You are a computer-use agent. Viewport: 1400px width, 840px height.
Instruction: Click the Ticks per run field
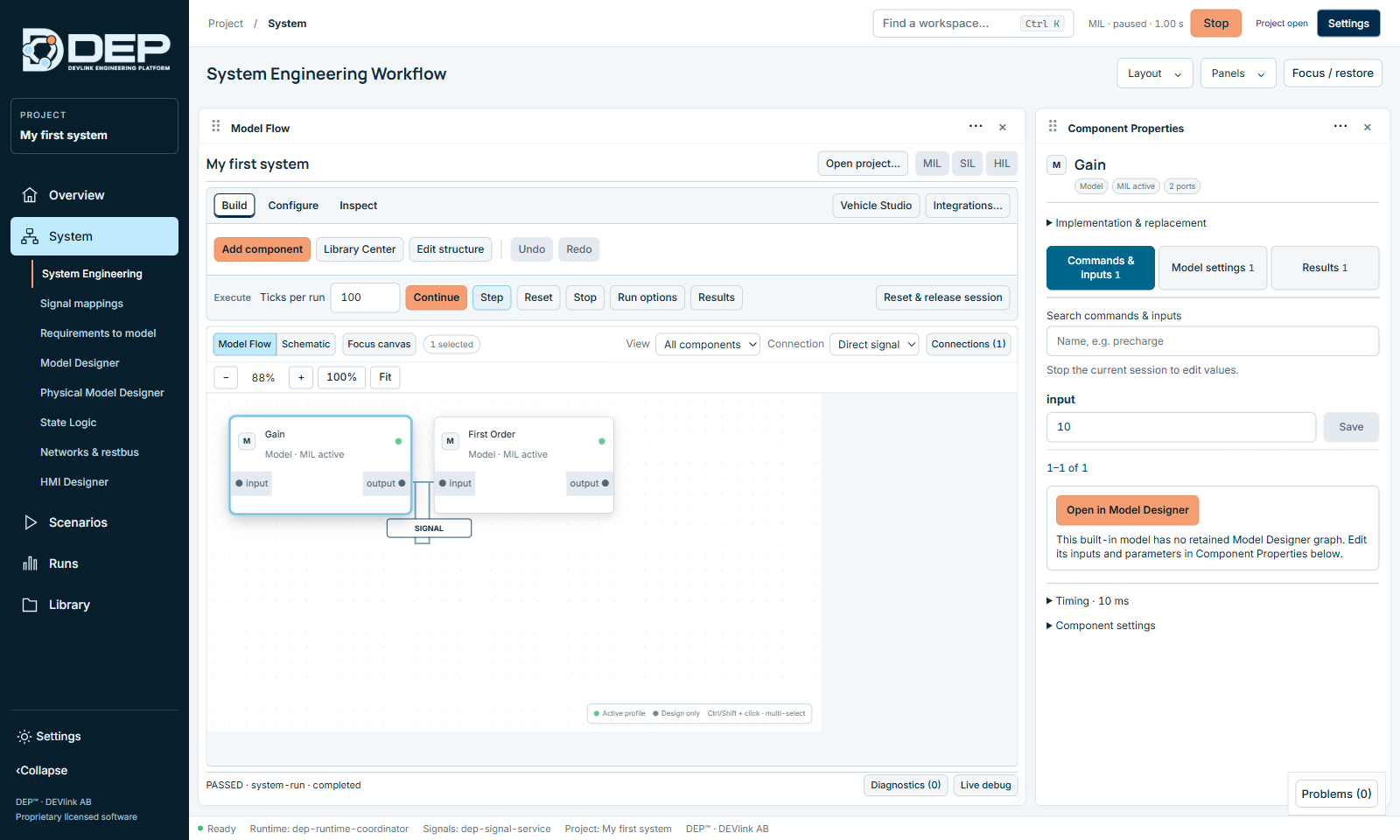(x=365, y=297)
